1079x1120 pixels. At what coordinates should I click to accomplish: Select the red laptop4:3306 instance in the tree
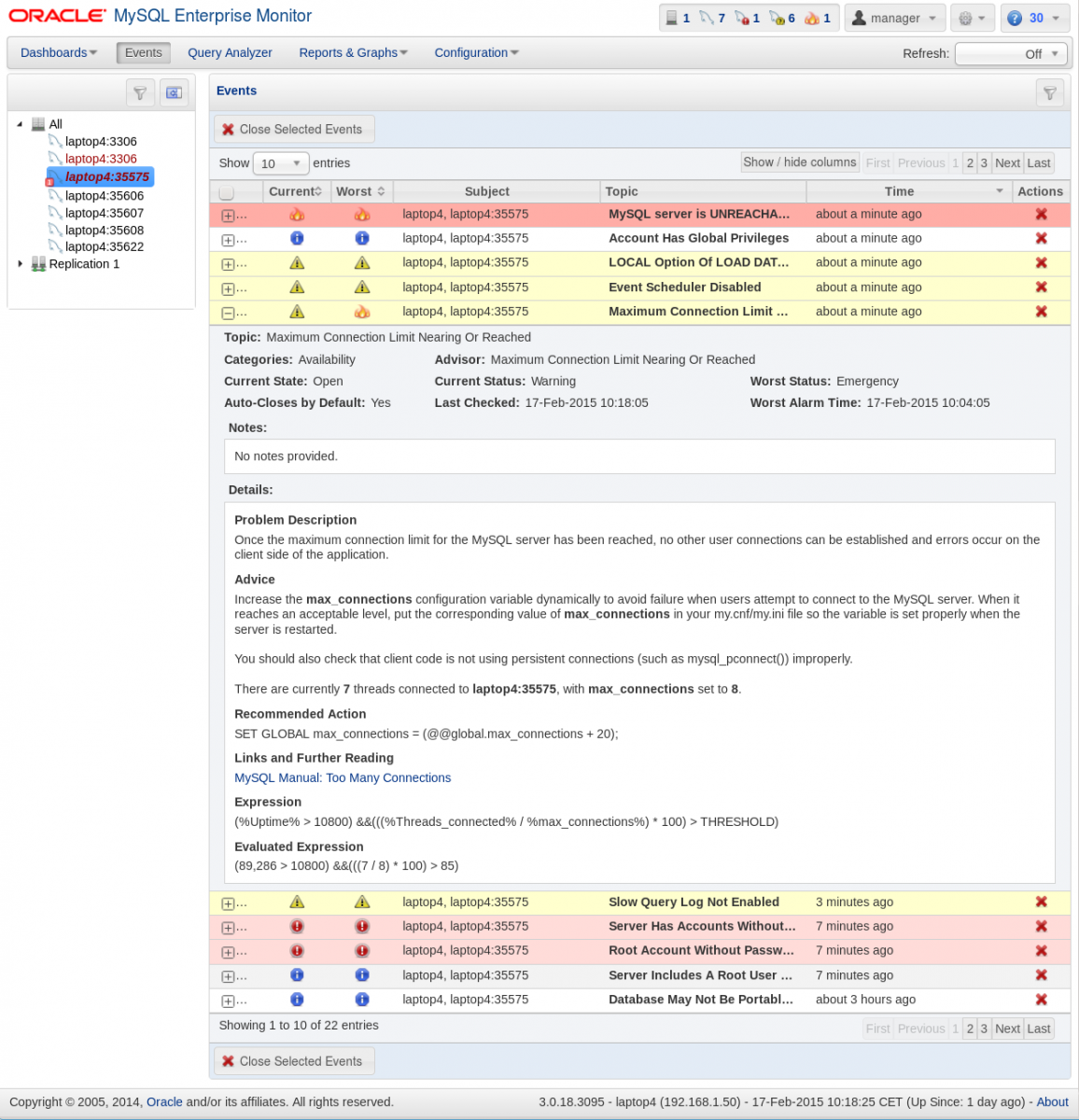(x=101, y=159)
